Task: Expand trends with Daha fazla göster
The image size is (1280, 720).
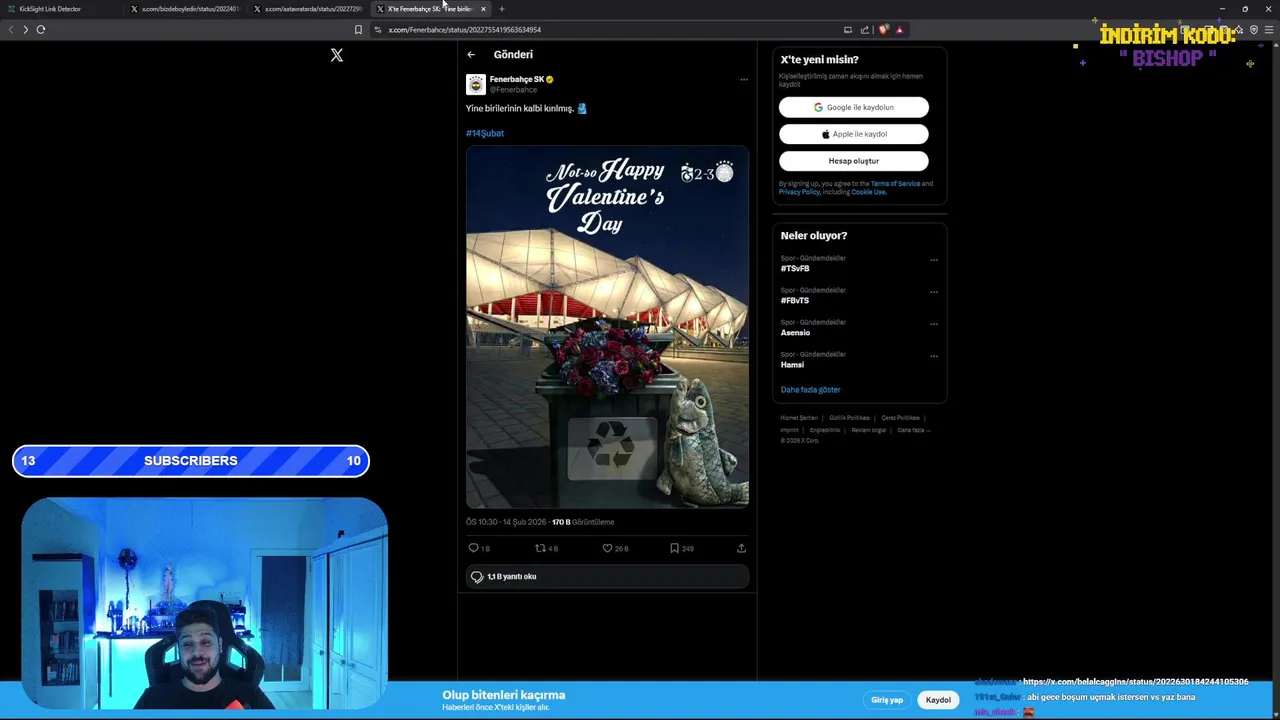Action: coord(810,390)
